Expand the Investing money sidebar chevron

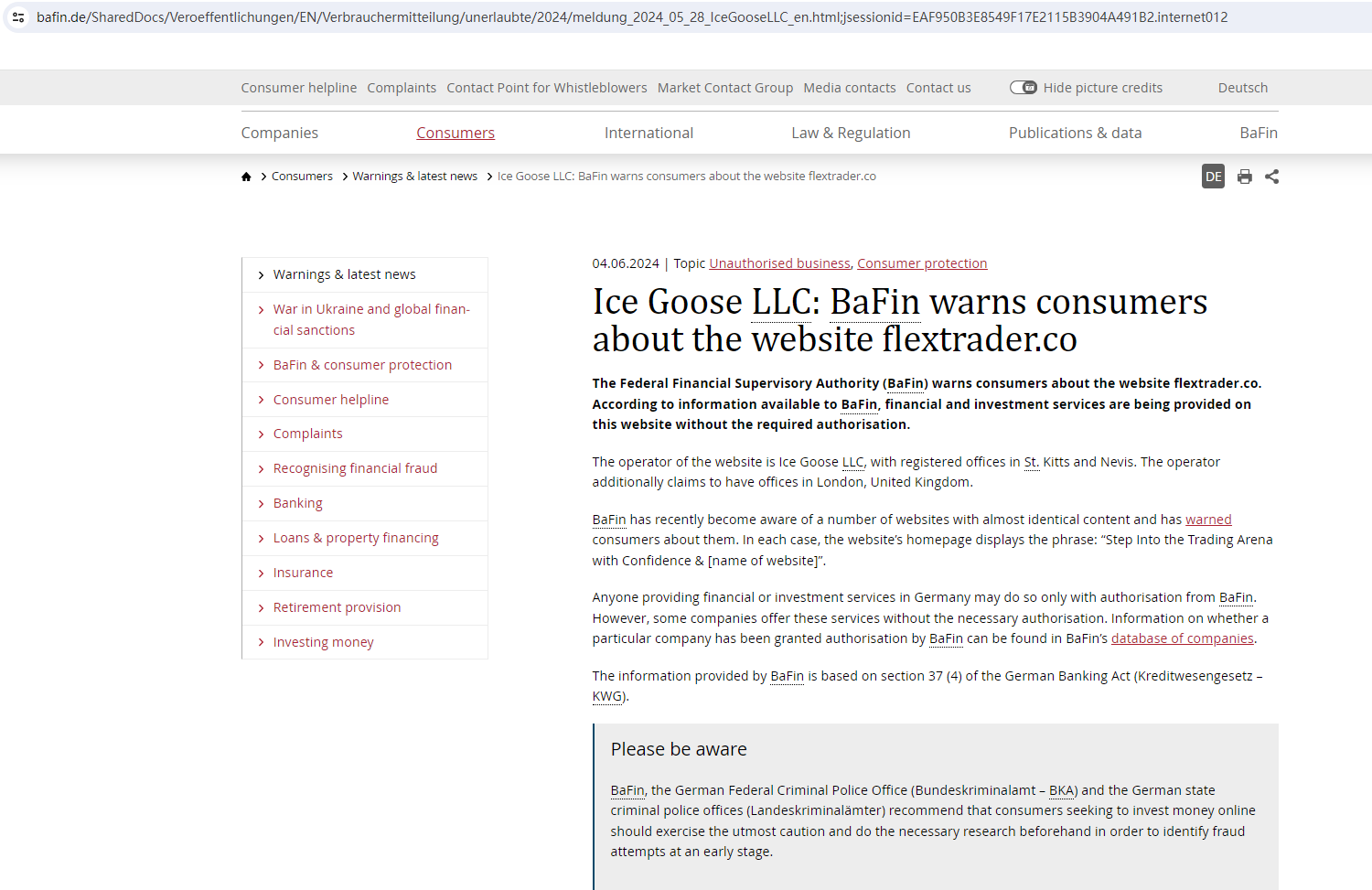pos(261,643)
